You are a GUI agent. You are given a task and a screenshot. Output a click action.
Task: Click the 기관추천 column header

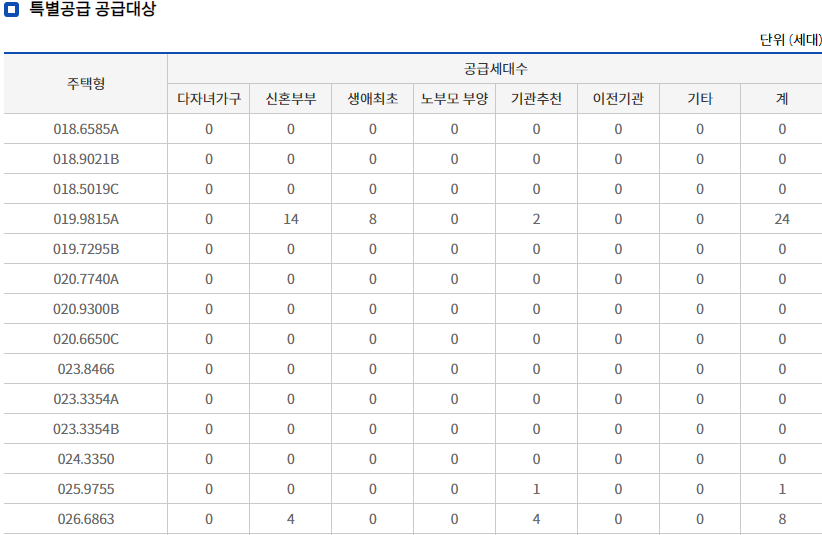(536, 99)
